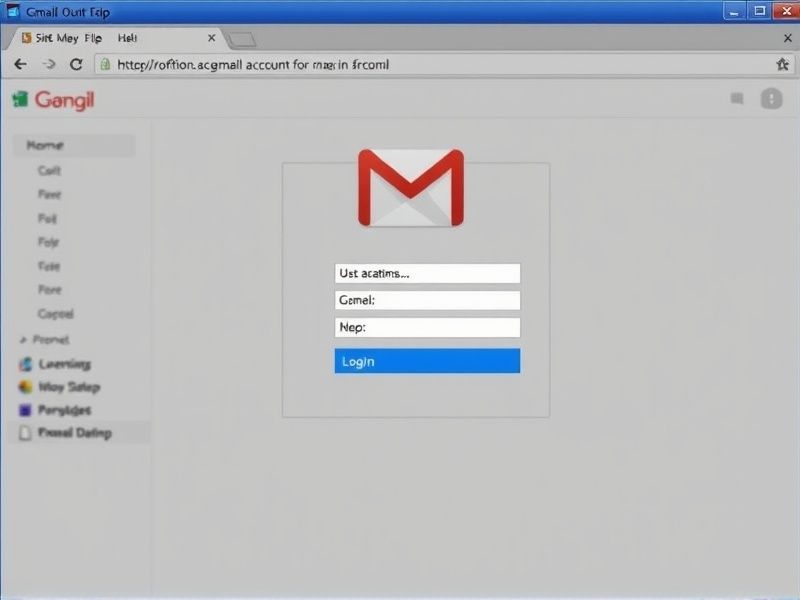Click the browser forward arrow

coord(49,64)
